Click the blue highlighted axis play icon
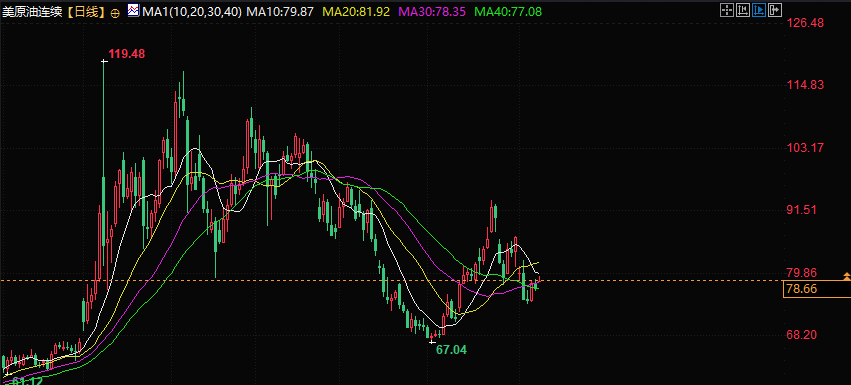This screenshot has height=385, width=851. pos(759,10)
